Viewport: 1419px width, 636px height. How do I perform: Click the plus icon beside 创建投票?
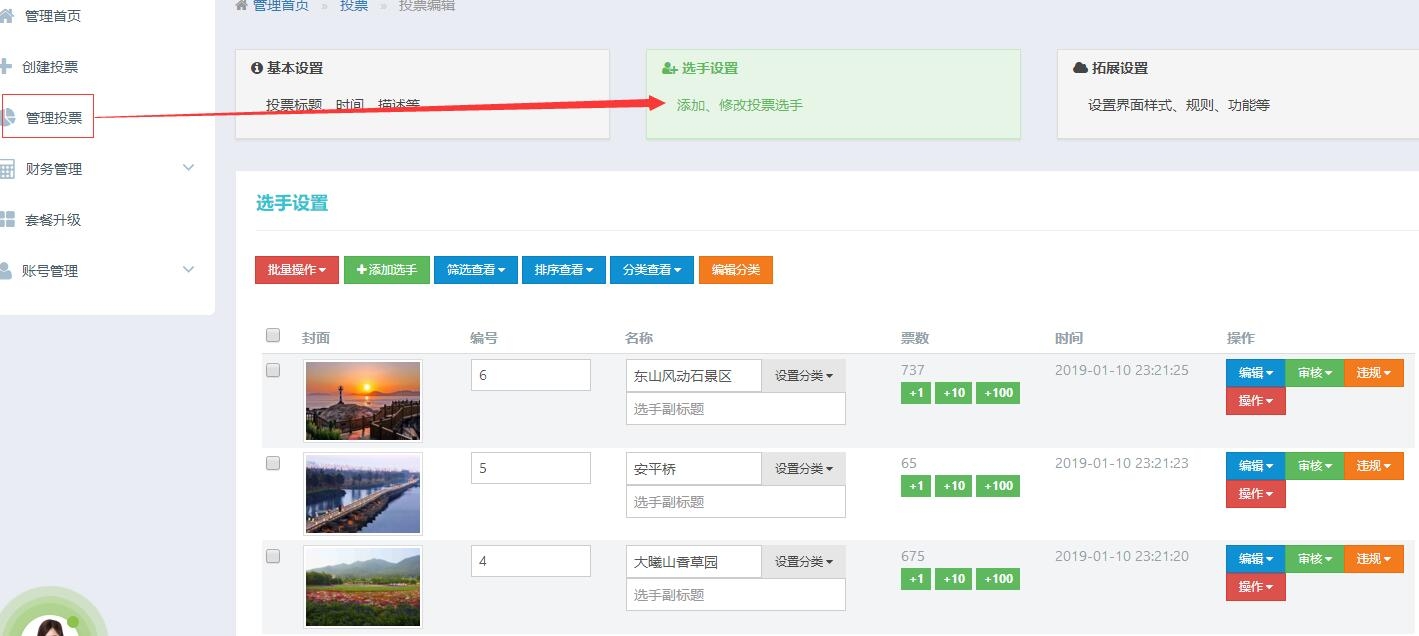(5, 67)
